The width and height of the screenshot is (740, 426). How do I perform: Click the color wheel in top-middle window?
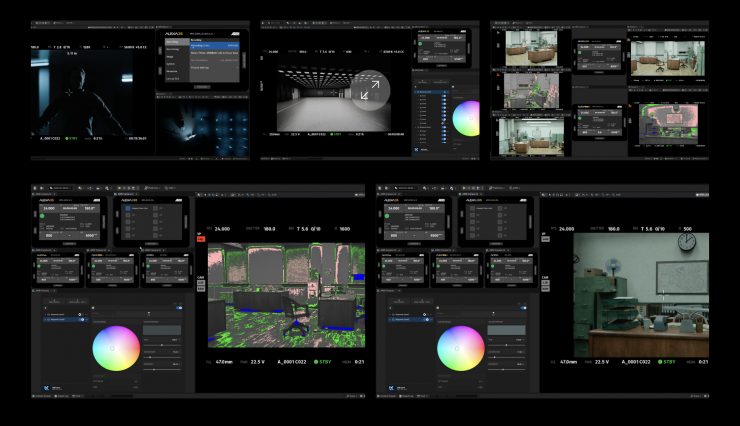pyautogui.click(x=466, y=118)
